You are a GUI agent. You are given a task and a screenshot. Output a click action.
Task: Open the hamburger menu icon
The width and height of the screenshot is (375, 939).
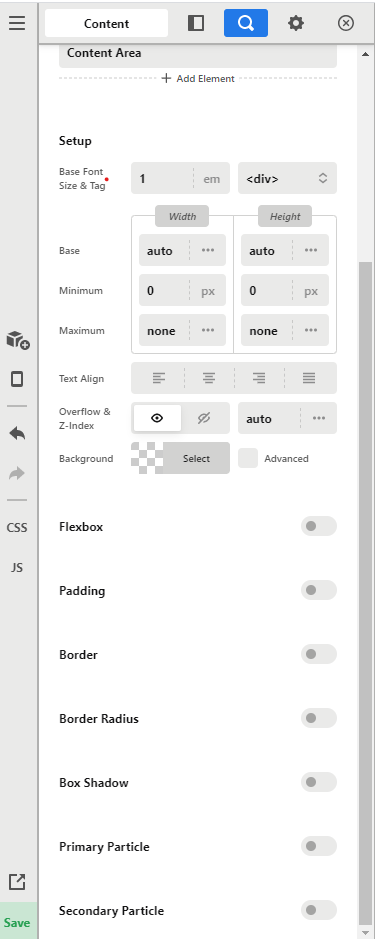17,23
